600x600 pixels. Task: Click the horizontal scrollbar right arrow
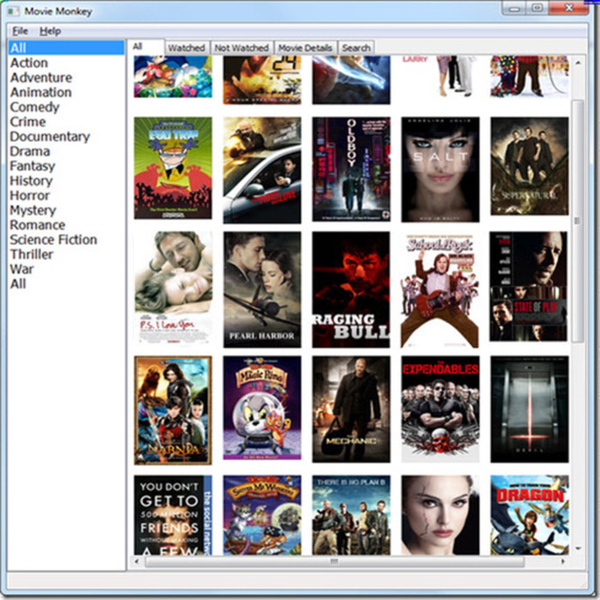pos(563,561)
